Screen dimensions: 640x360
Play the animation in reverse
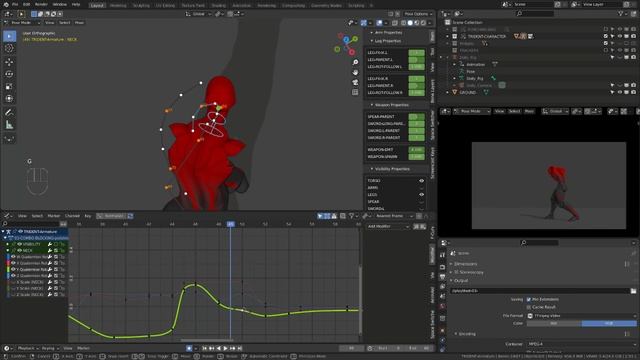(x=218, y=348)
